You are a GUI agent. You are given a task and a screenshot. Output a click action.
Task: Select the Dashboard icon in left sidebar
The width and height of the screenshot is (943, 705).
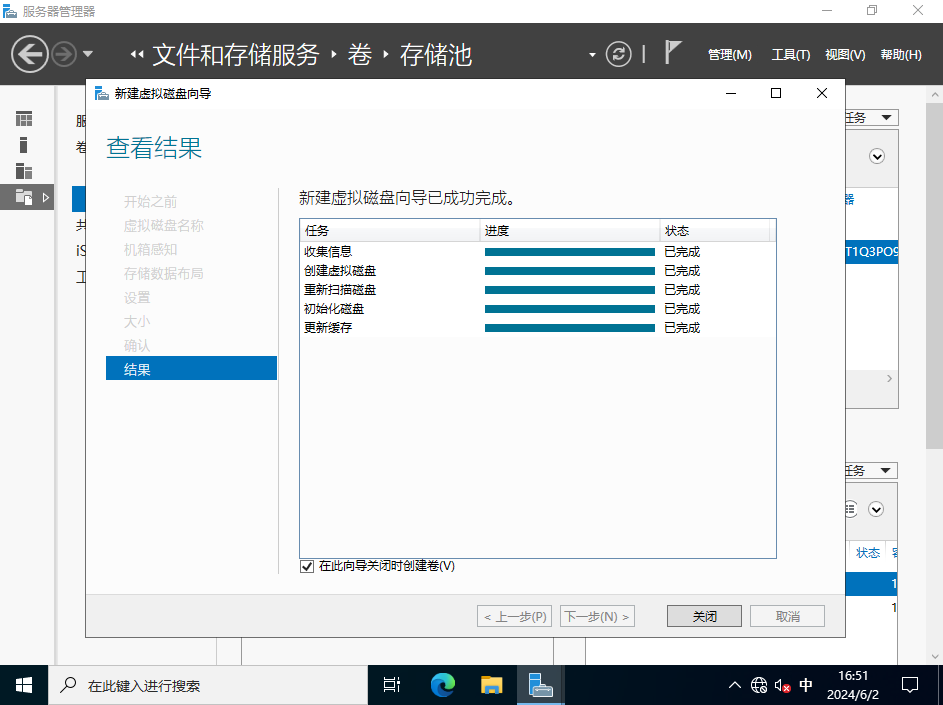(24, 119)
